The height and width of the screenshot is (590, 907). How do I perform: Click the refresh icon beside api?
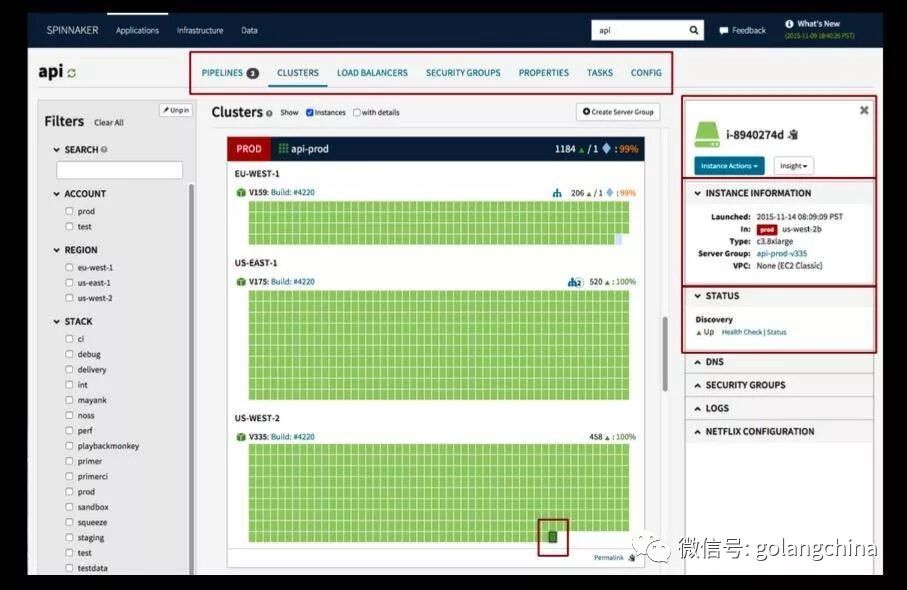(x=72, y=73)
